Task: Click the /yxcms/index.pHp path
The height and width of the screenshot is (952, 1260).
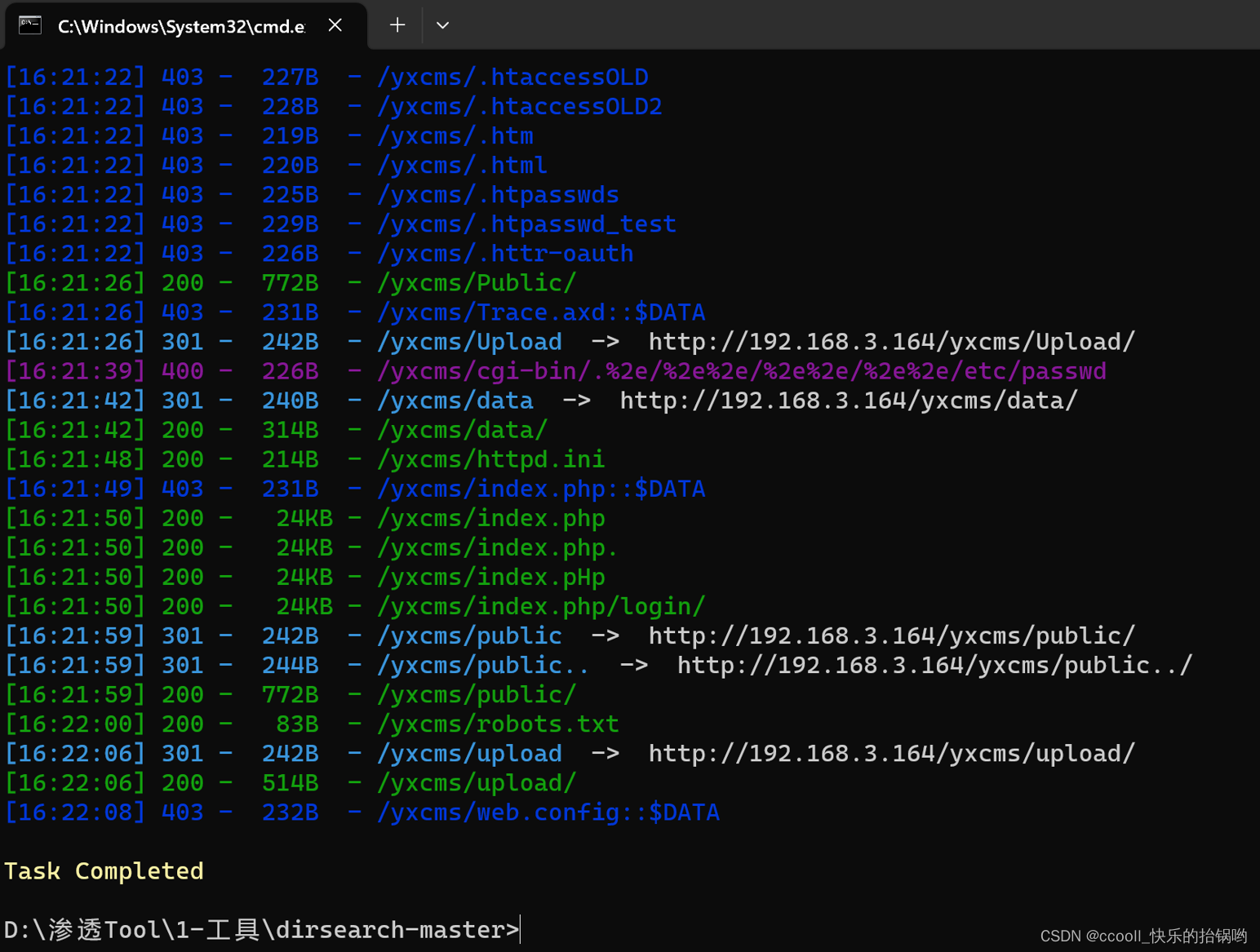Action: (491, 577)
